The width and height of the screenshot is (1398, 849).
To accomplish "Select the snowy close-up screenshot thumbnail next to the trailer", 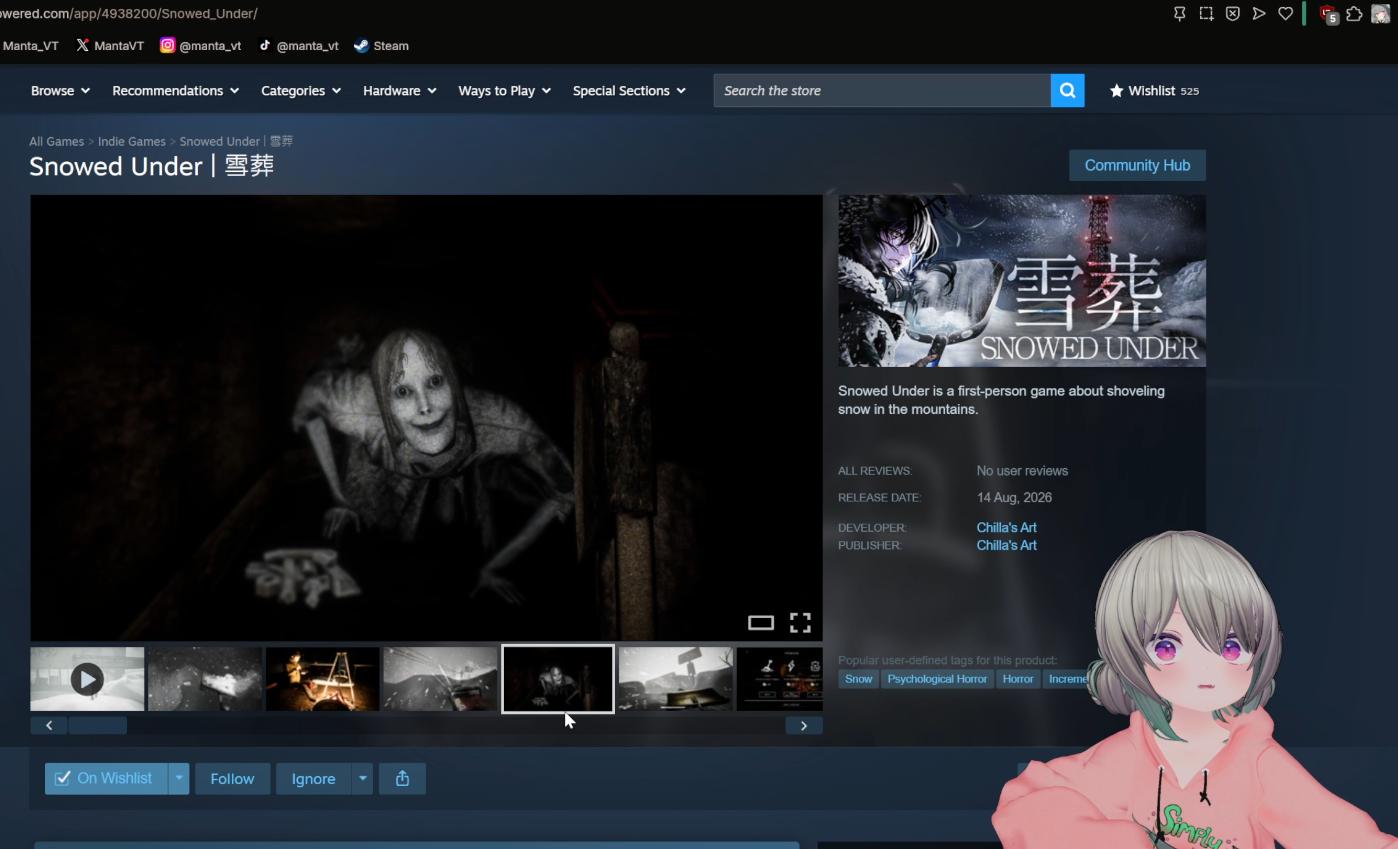I will pyautogui.click(x=205, y=679).
